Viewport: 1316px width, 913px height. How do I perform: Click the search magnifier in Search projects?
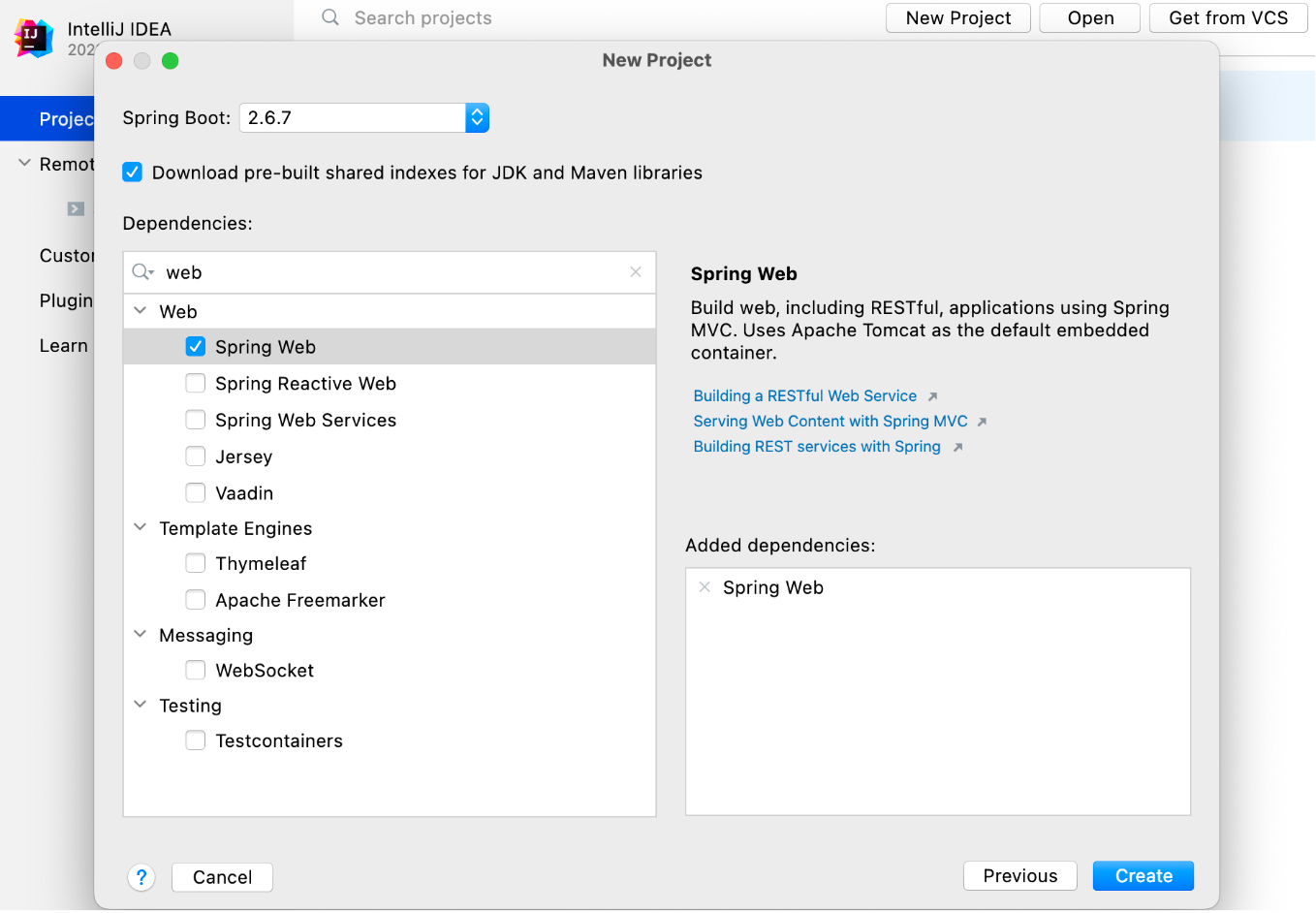click(x=330, y=17)
